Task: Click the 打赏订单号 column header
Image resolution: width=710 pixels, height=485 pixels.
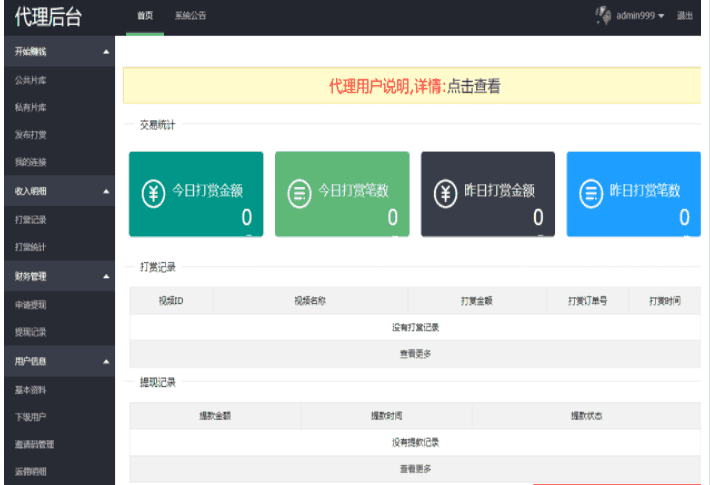Action: 587,301
